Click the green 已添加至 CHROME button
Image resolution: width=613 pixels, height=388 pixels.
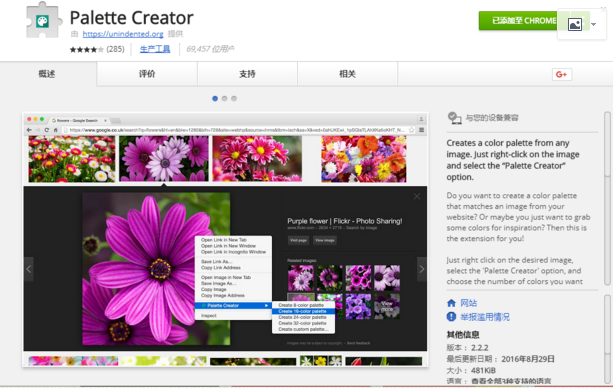click(518, 21)
